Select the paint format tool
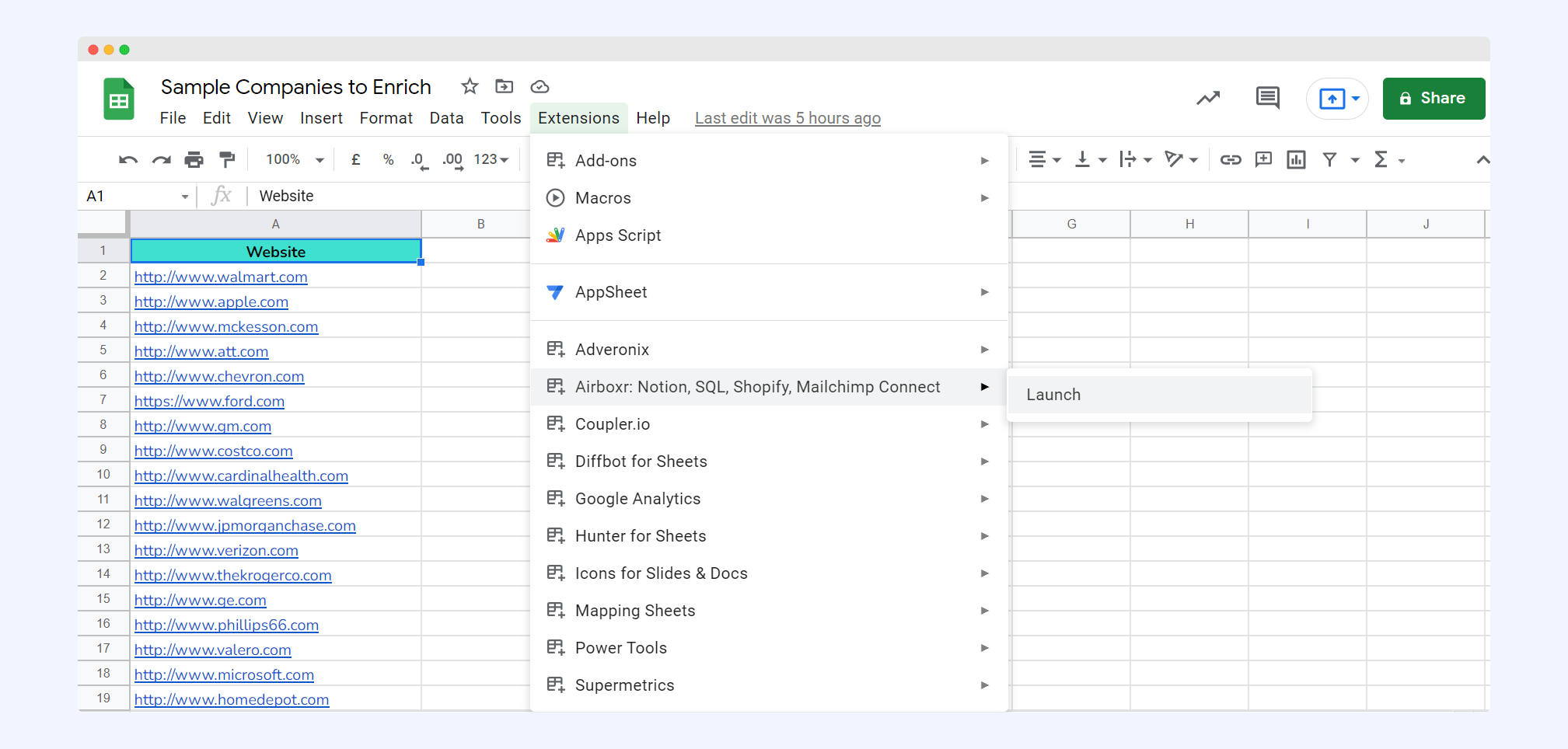The width and height of the screenshot is (1568, 749). (x=227, y=160)
